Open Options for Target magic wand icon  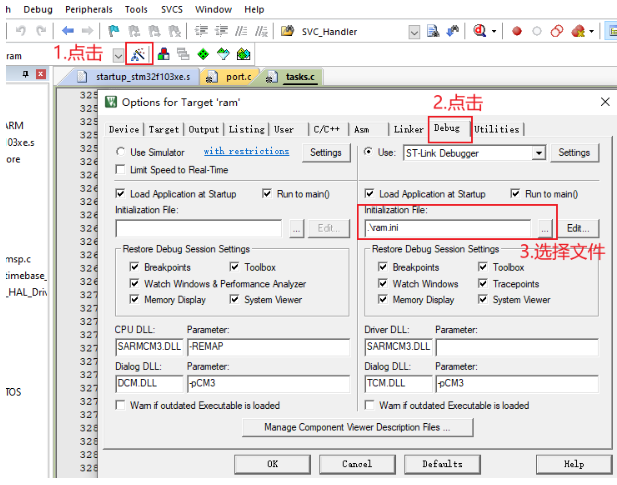point(139,54)
